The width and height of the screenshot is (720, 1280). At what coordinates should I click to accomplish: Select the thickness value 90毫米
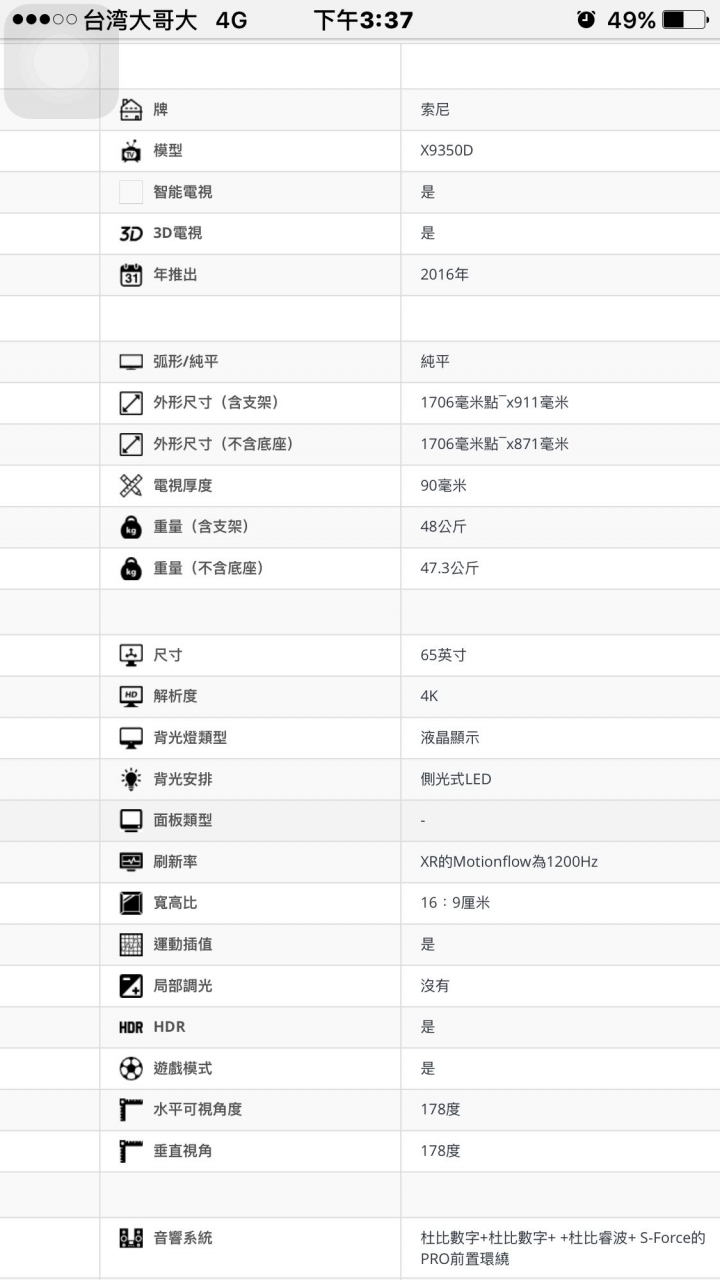[443, 485]
